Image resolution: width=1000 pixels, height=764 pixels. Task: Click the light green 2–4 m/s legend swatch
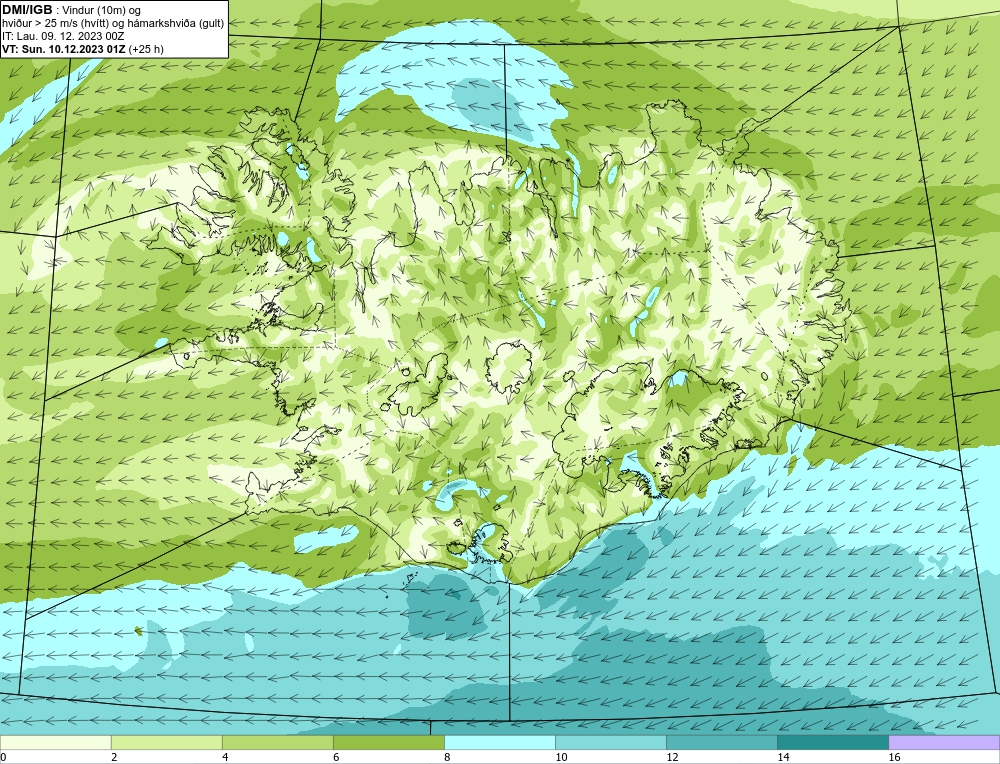point(166,742)
